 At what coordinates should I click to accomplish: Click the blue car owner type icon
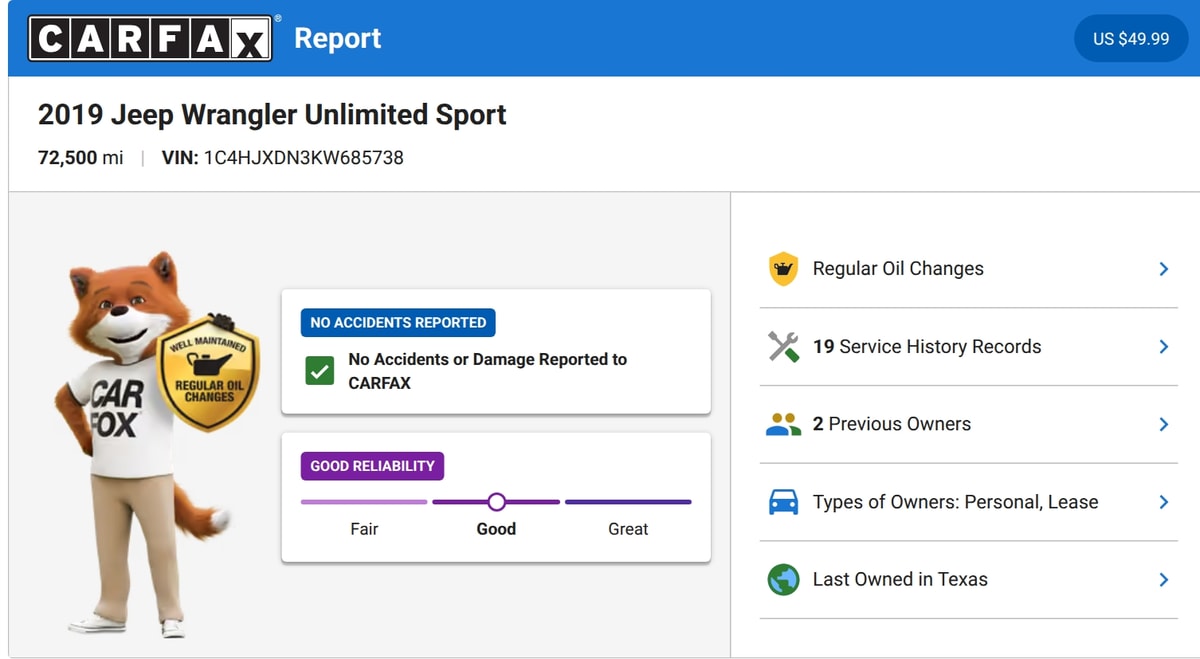click(783, 502)
